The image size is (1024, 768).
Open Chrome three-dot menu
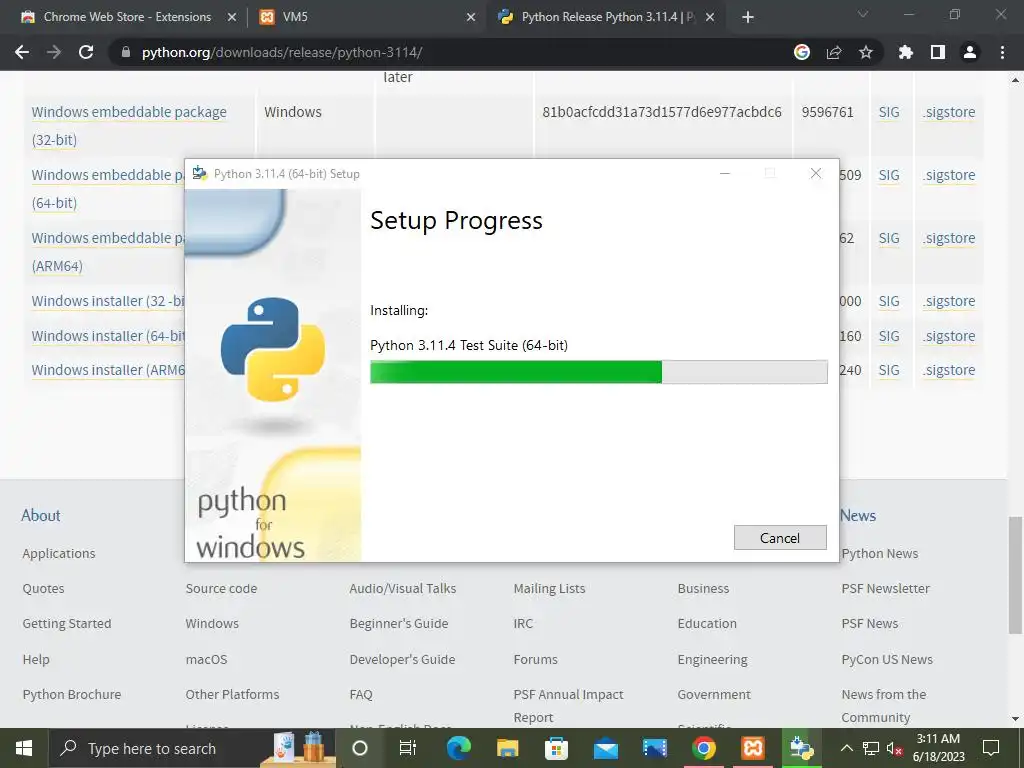point(1002,52)
